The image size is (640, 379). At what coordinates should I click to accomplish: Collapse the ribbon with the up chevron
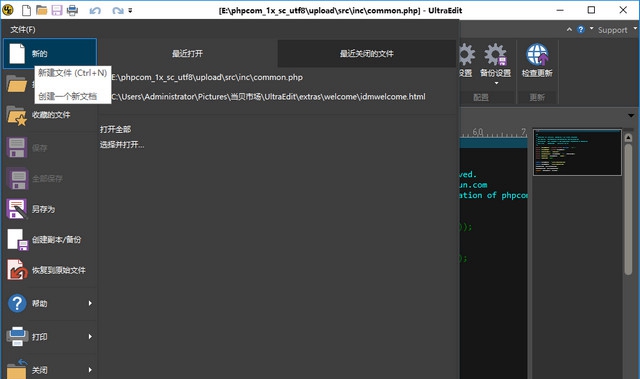569,29
